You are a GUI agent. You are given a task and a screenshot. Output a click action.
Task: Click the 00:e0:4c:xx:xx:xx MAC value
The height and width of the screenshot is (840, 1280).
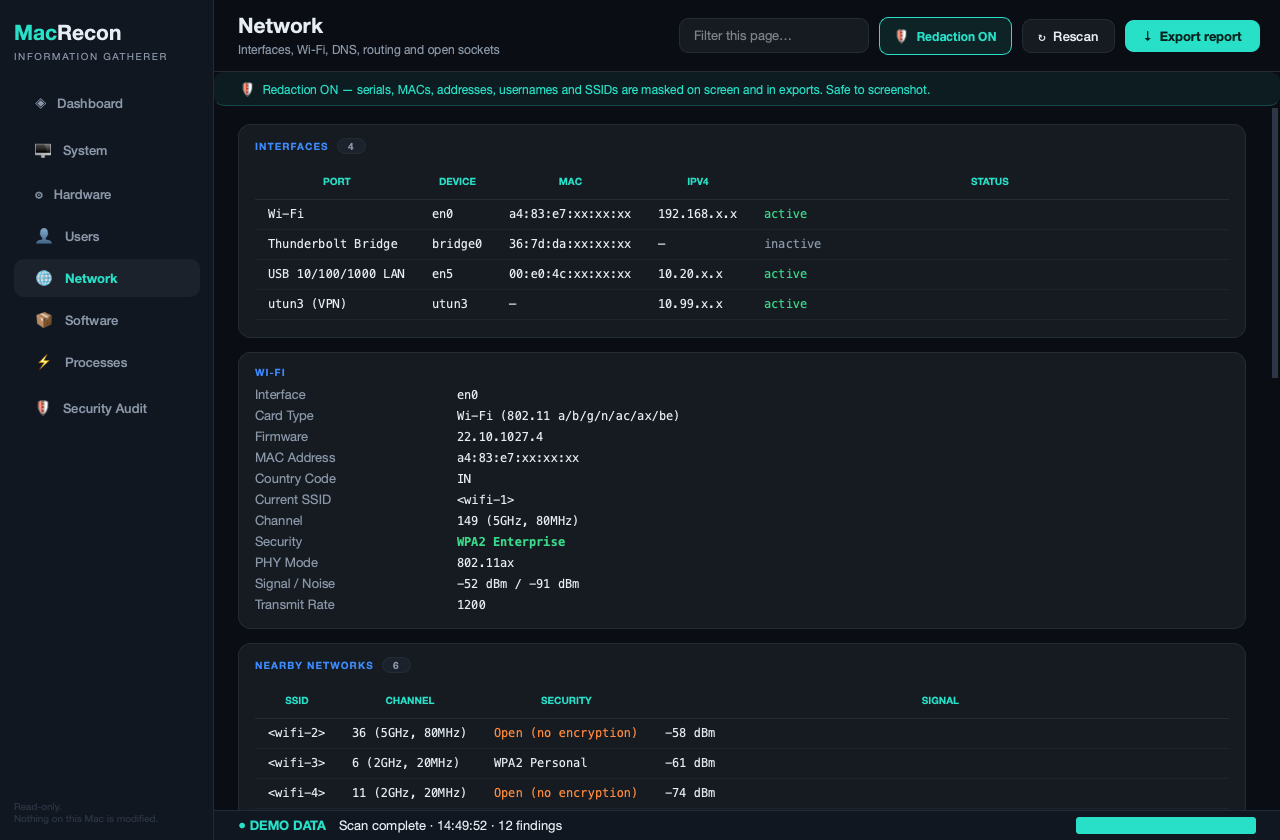[x=570, y=274]
